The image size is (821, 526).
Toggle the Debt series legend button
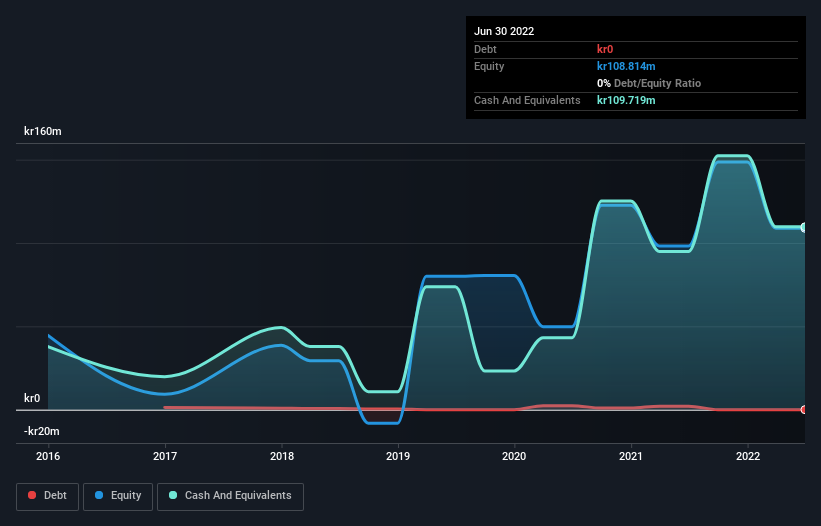[x=47, y=496]
